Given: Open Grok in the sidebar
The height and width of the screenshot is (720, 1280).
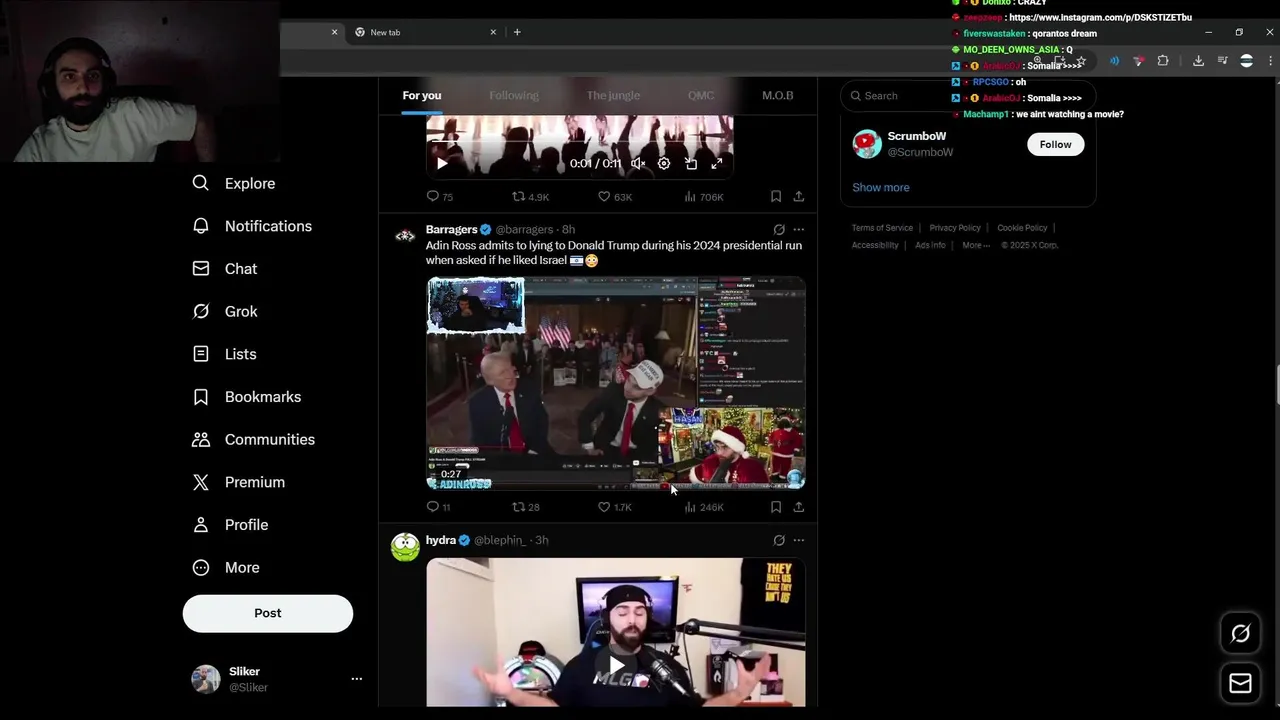Looking at the screenshot, I should 225,311.
